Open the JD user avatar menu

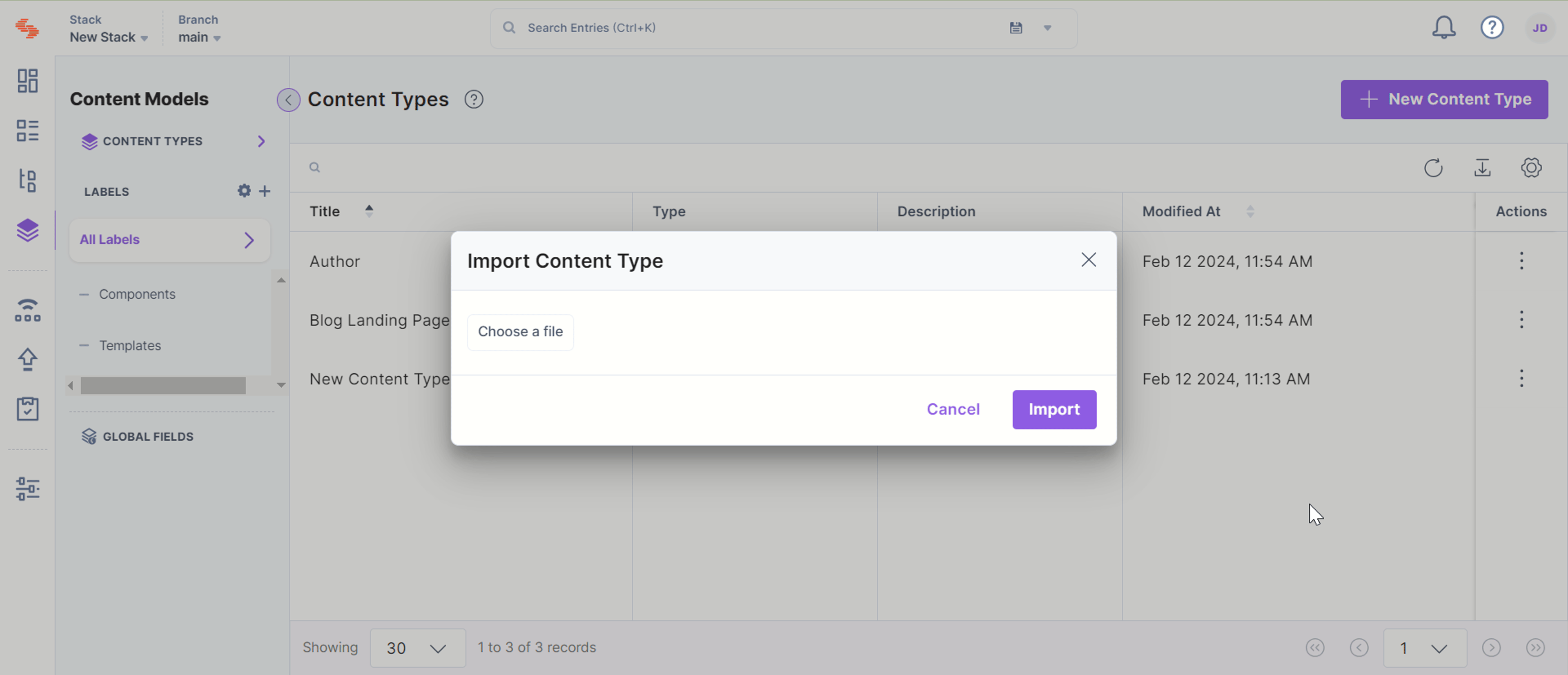tap(1539, 28)
